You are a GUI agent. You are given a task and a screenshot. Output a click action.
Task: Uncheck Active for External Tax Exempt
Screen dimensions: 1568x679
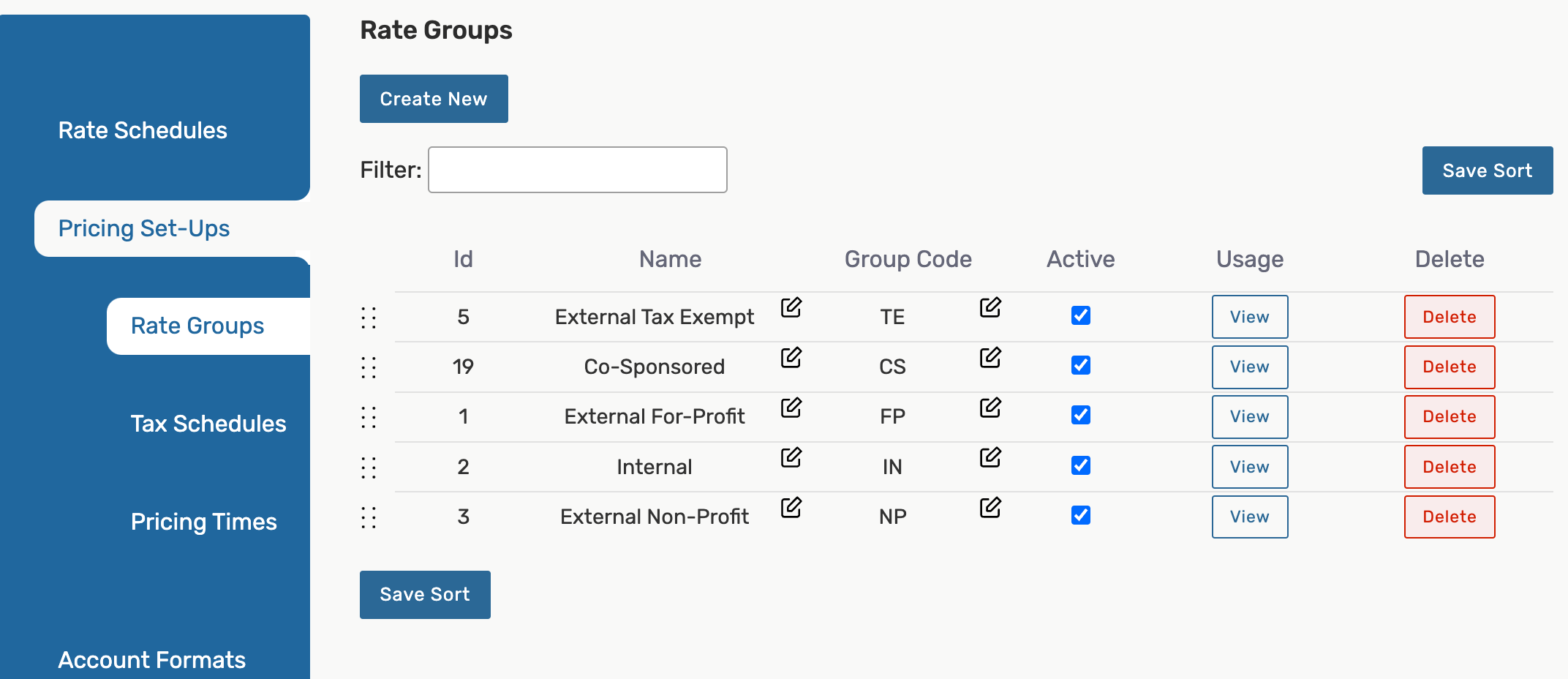pyautogui.click(x=1080, y=315)
